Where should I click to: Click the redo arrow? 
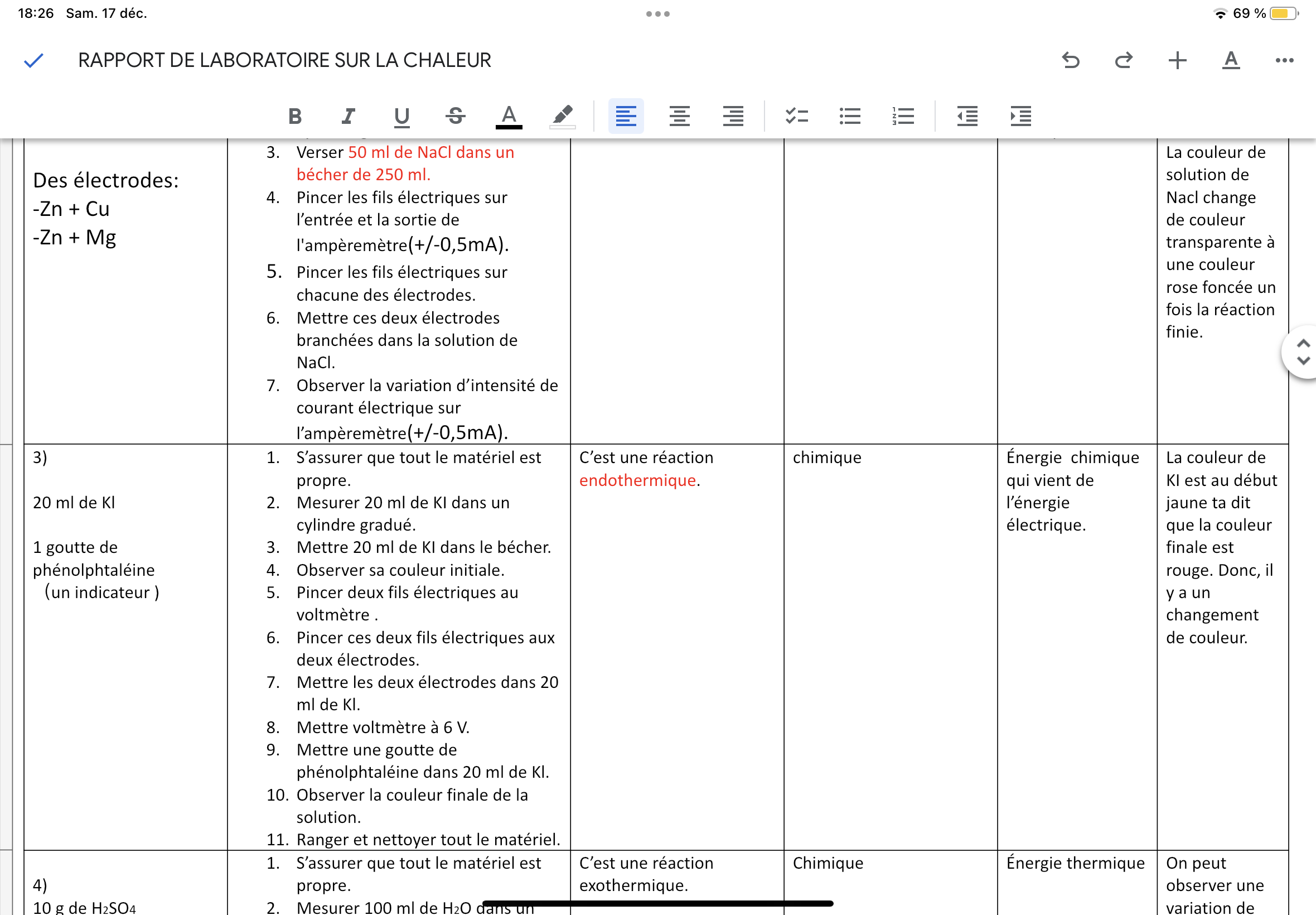[x=1124, y=60]
